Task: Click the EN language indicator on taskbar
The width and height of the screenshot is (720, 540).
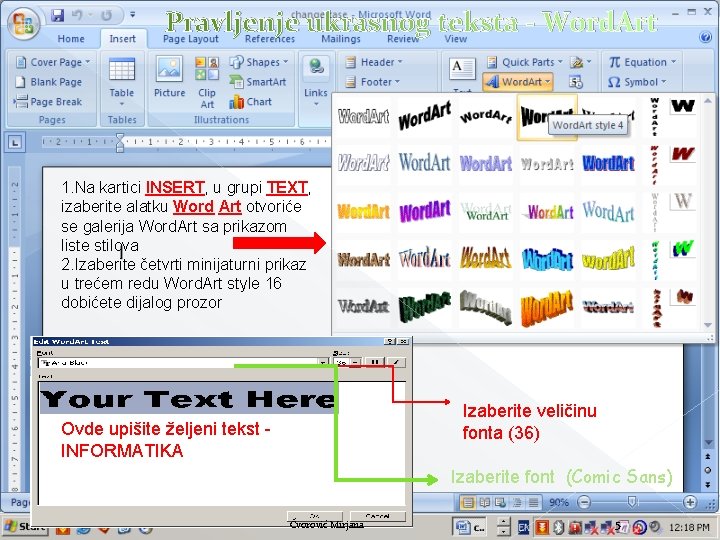Action: 523,527
